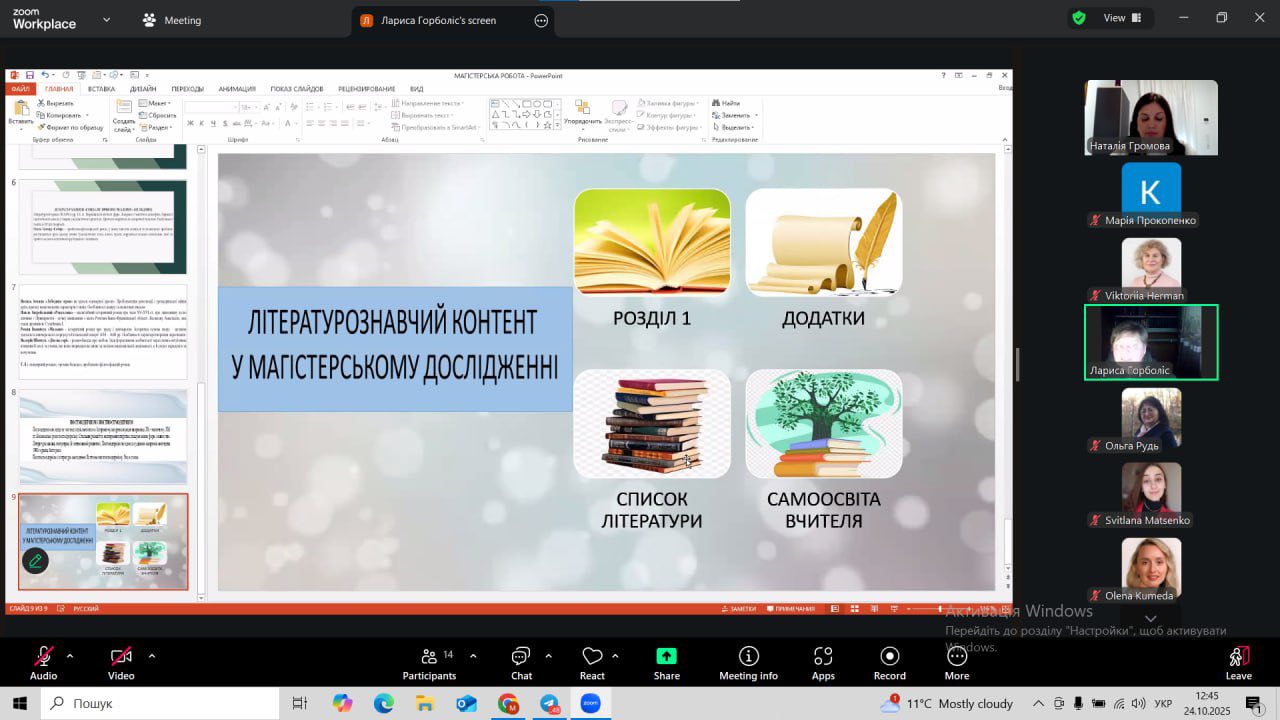This screenshot has width=1280, height=720.
Task: Switch to the Meeting tab
Action: click(x=171, y=20)
